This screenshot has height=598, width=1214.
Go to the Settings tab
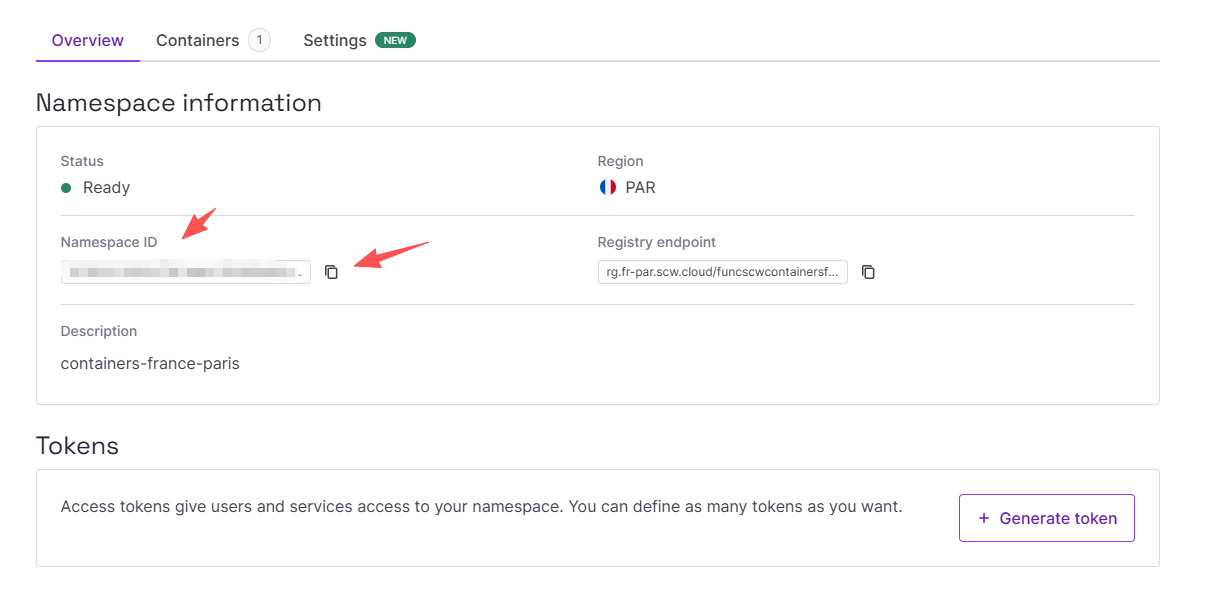(x=335, y=41)
